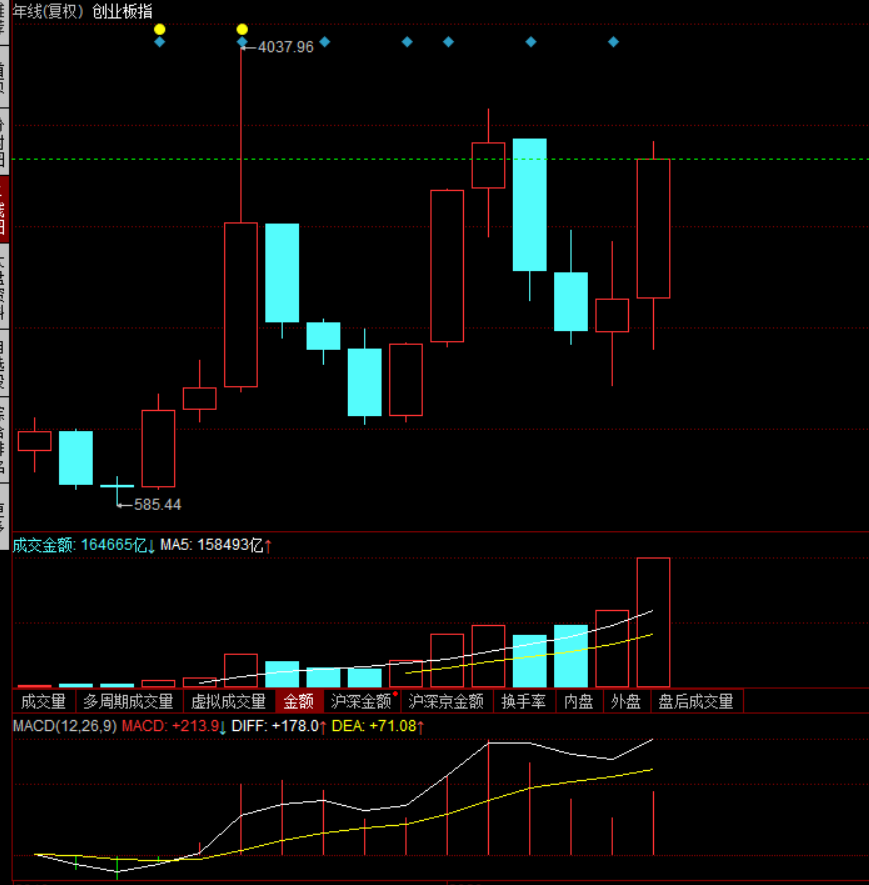Select the 外盘 tab
This screenshot has height=885, width=869.
pos(626,702)
